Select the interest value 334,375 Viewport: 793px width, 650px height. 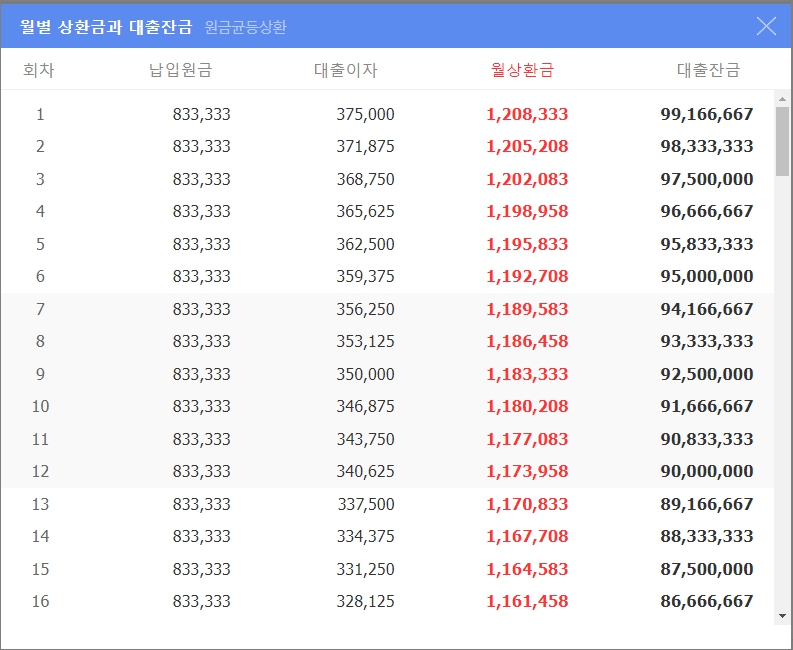[x=366, y=536]
